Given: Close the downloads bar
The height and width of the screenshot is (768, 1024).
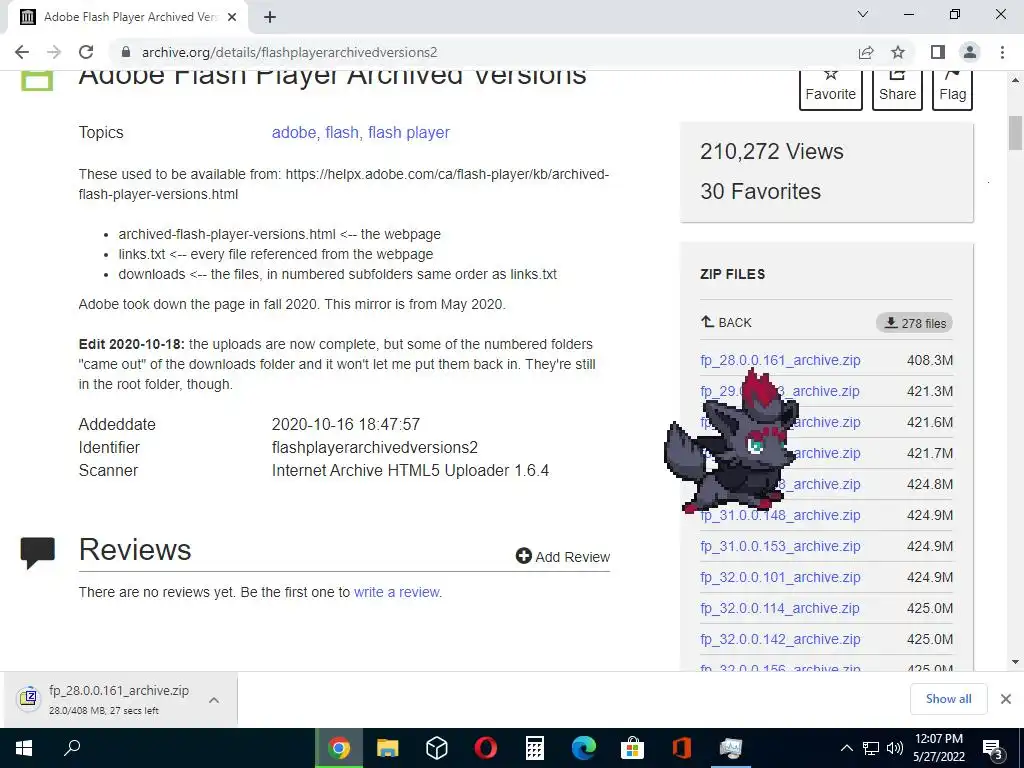Looking at the screenshot, I should click(1006, 699).
